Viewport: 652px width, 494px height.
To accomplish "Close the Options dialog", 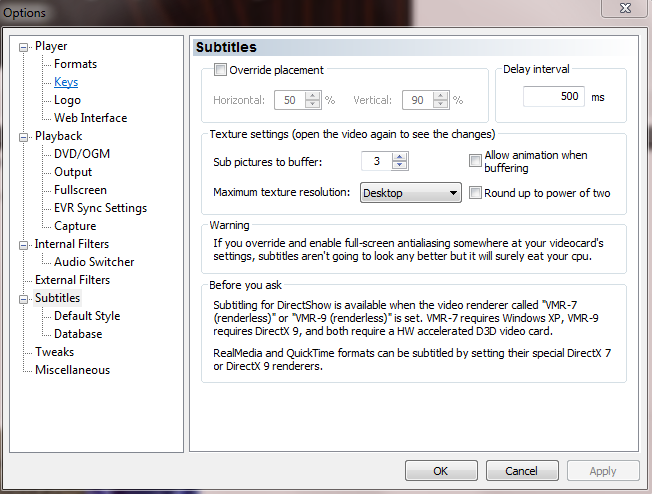I will point(625,8).
